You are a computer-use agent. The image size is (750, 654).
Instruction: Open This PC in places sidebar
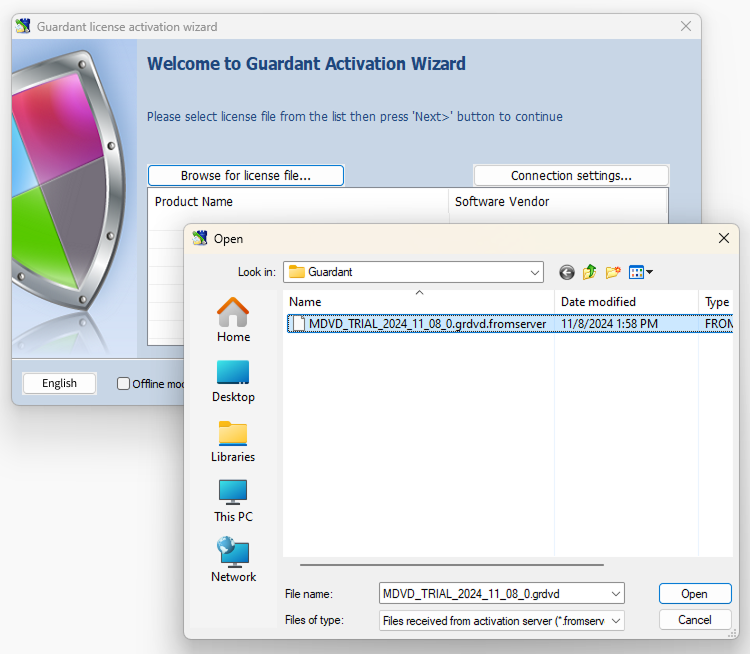[233, 501]
